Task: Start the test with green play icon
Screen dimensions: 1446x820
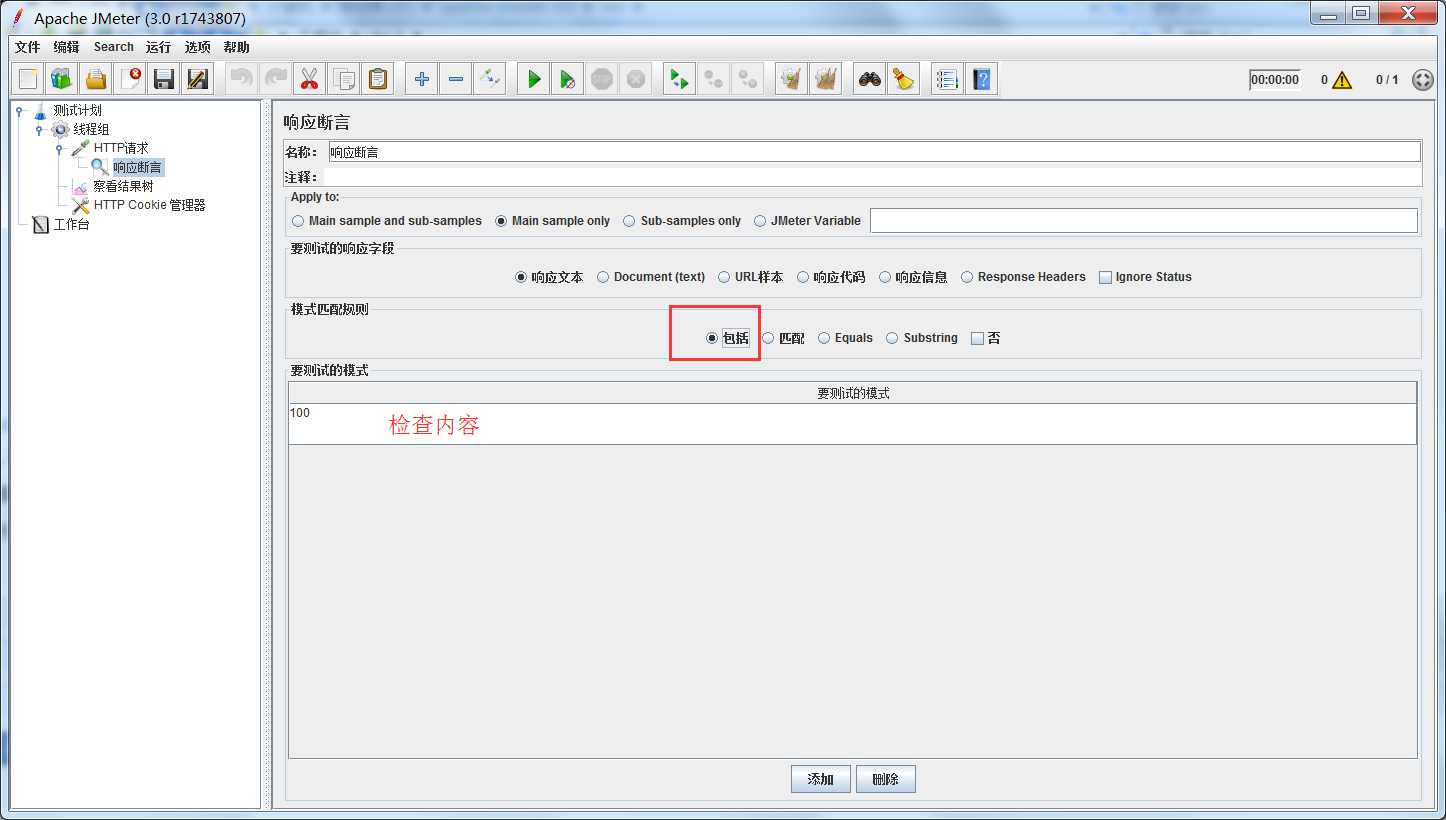Action: (x=534, y=79)
